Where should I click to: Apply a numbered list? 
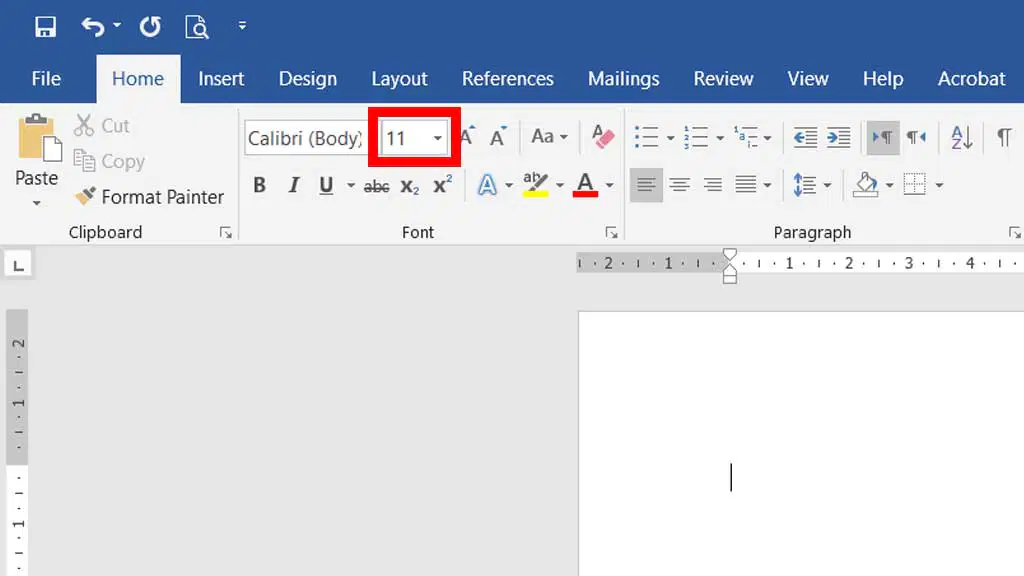(696, 138)
